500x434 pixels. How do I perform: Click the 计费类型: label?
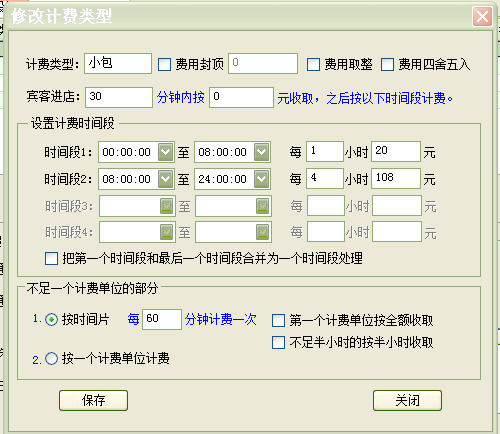[x=53, y=64]
